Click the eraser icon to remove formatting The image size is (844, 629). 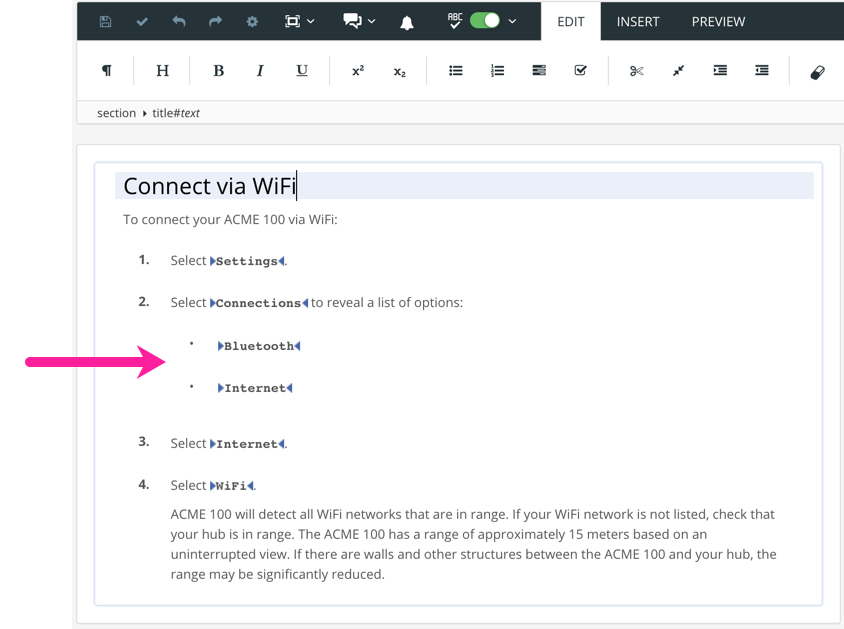click(817, 70)
